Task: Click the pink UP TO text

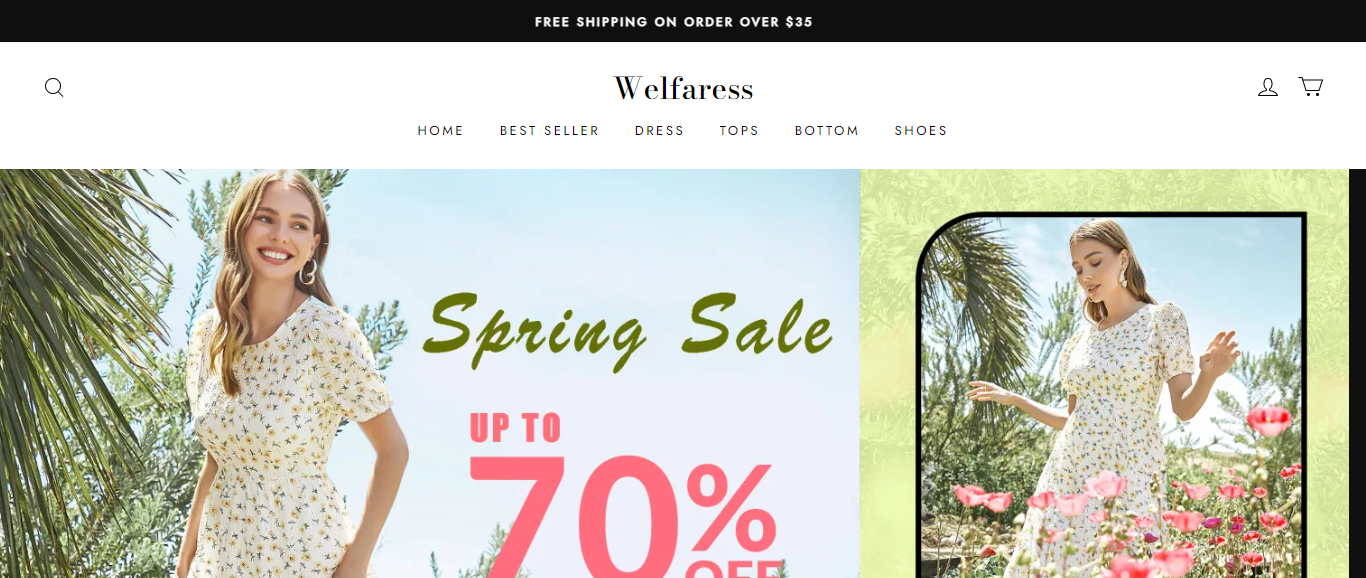Action: (516, 428)
